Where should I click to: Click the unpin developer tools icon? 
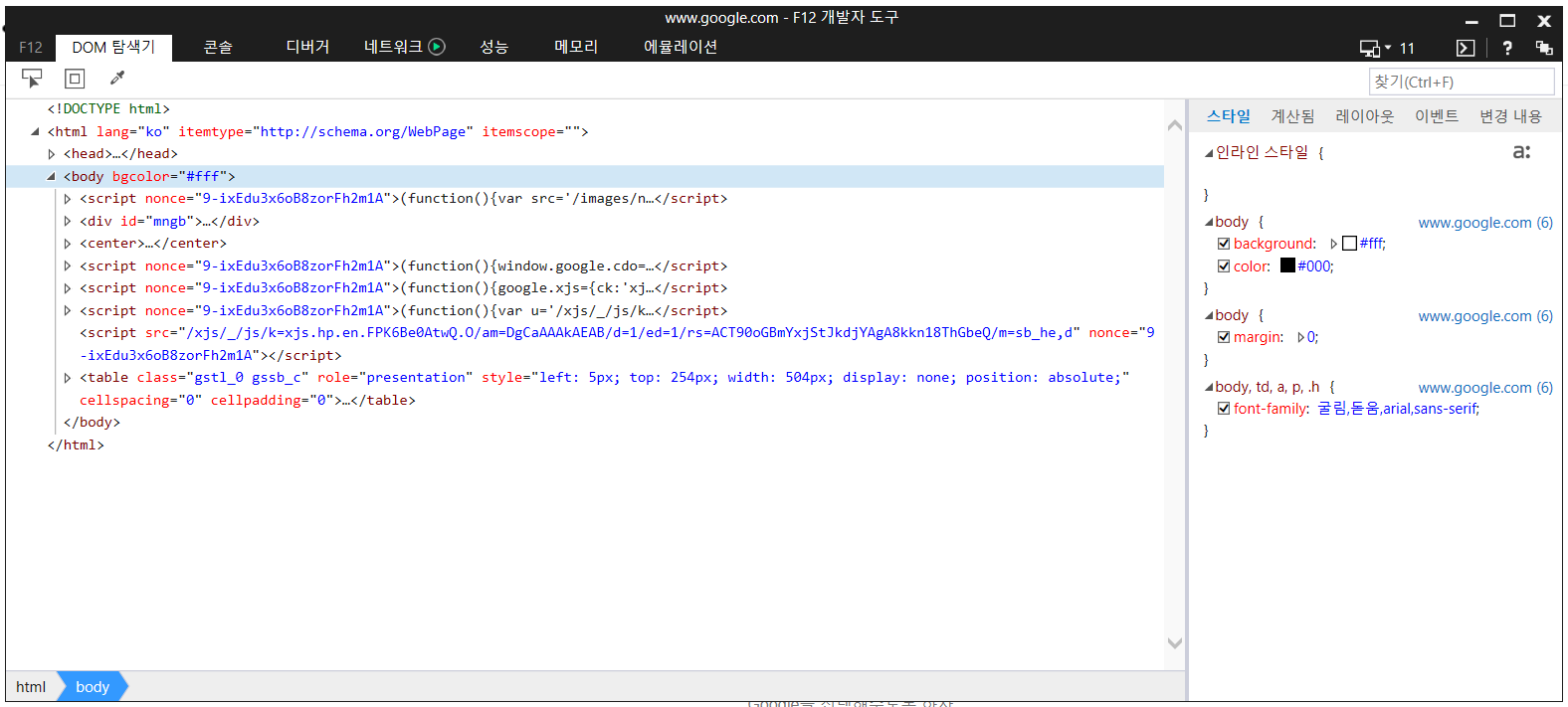pyautogui.click(x=1544, y=48)
